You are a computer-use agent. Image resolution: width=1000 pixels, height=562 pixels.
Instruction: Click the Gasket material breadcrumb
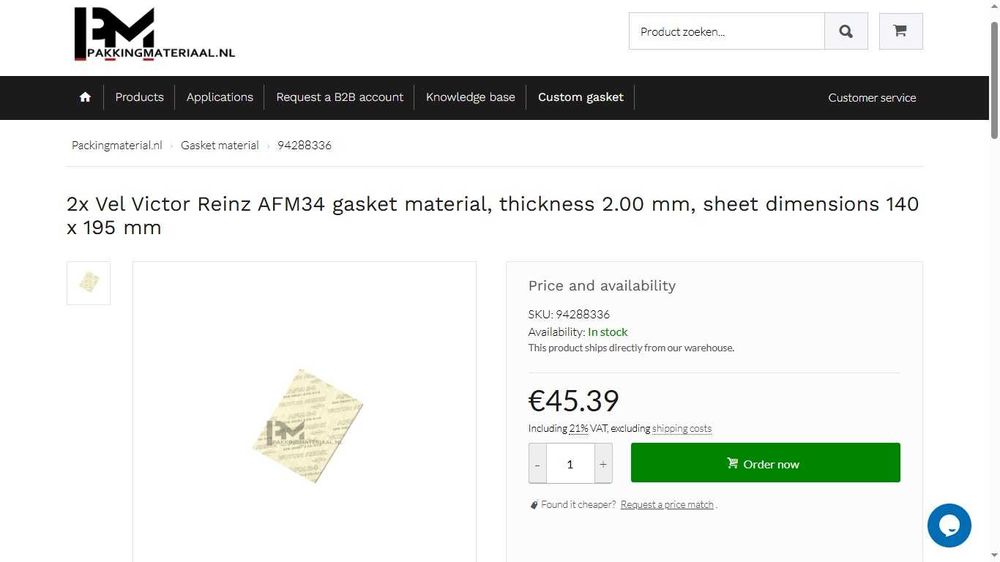point(220,145)
